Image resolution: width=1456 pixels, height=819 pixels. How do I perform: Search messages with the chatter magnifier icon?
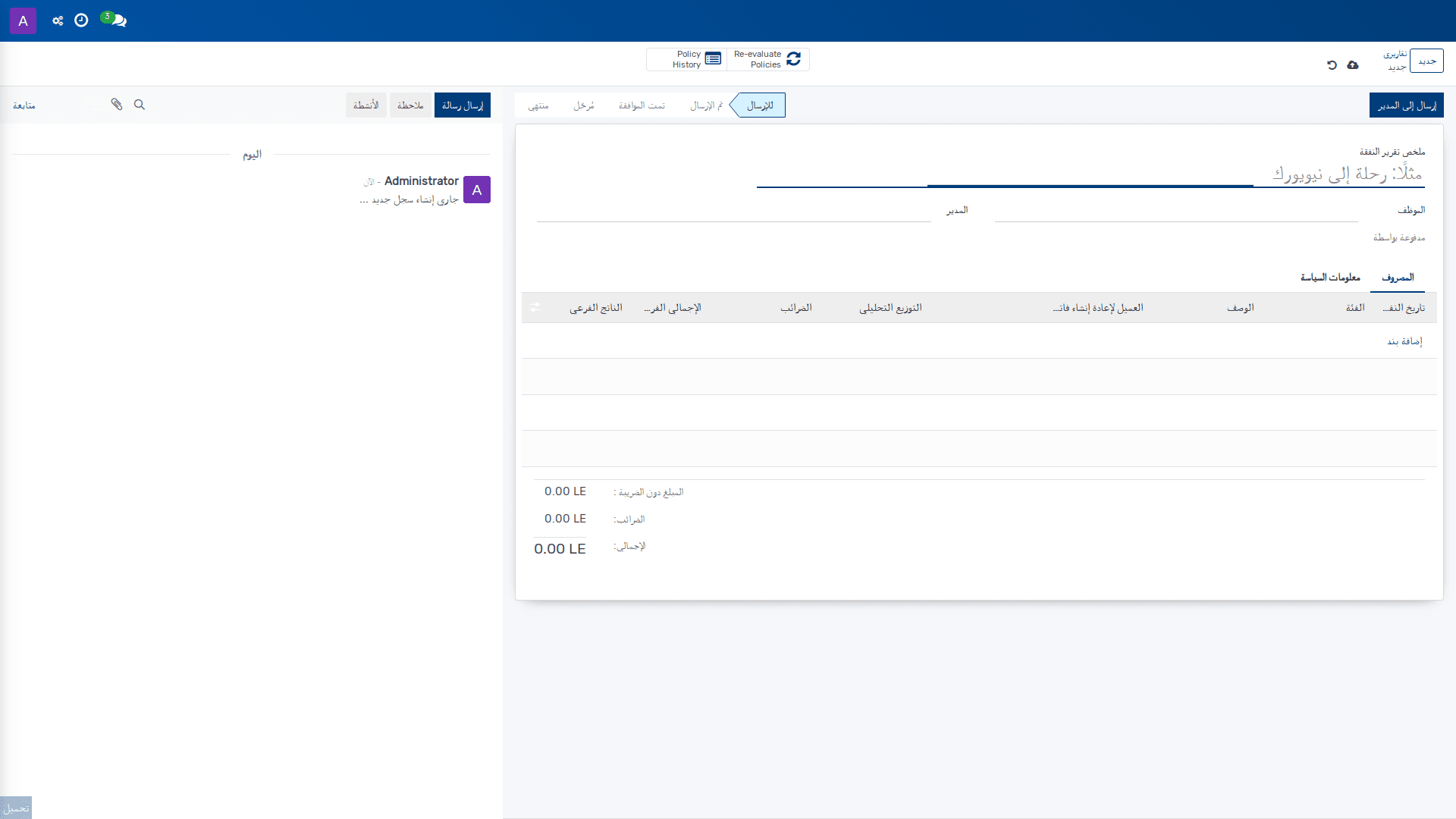(x=140, y=105)
